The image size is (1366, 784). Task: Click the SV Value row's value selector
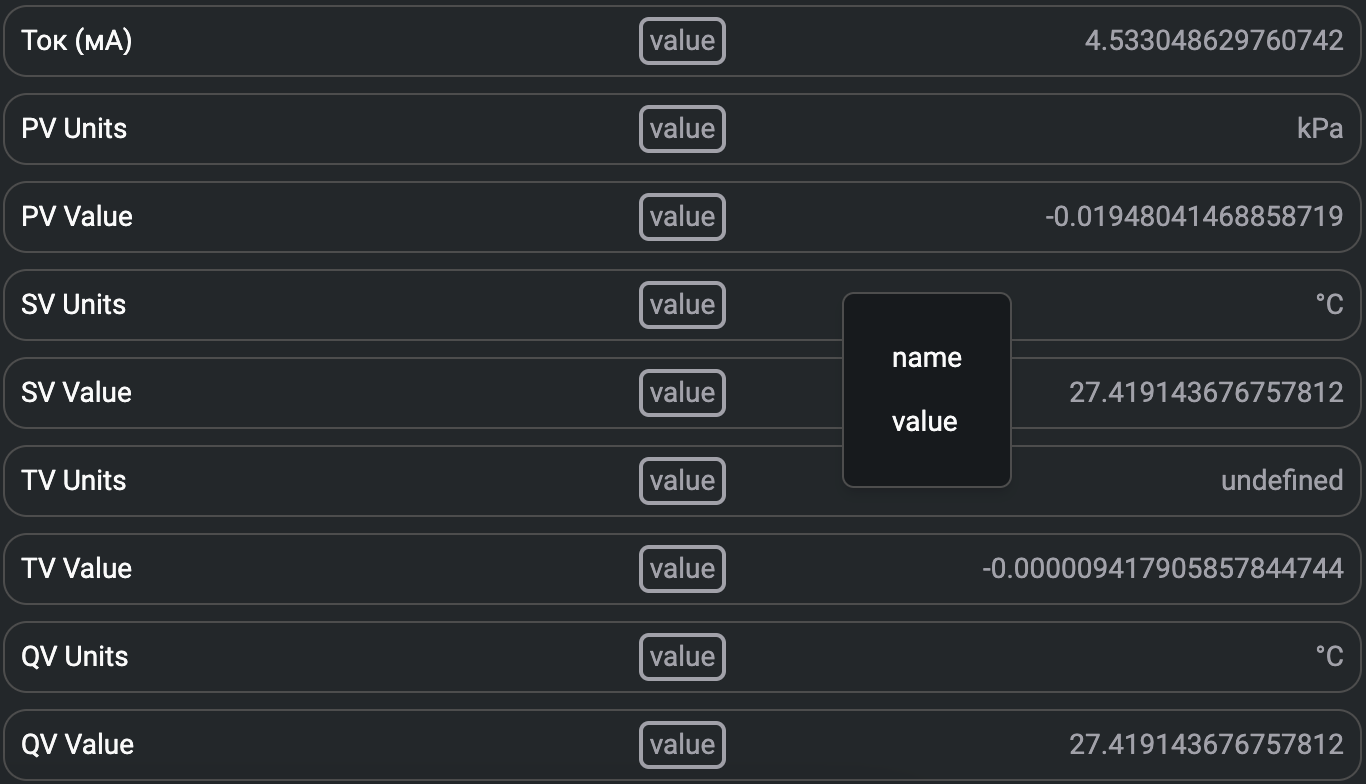[682, 393]
